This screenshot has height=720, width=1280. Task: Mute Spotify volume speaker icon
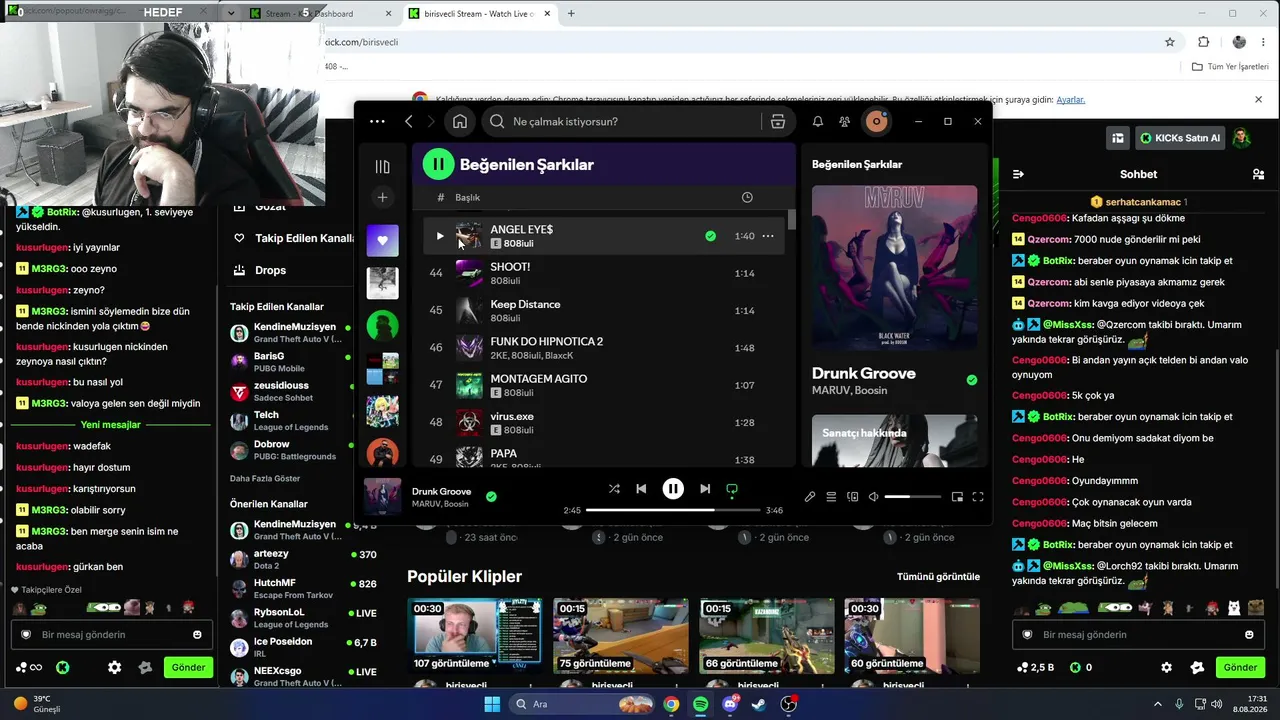click(x=873, y=497)
